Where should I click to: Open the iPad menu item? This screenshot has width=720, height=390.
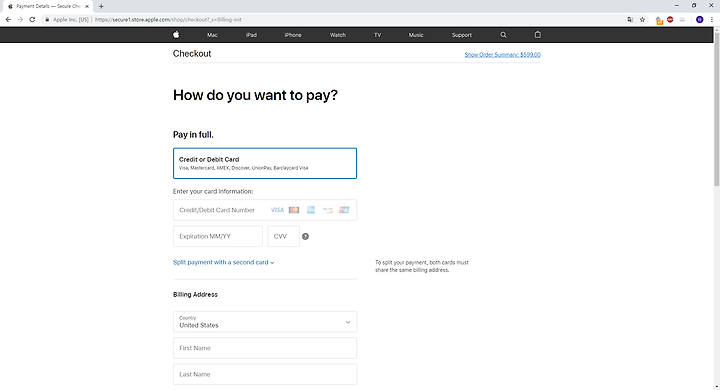251,35
